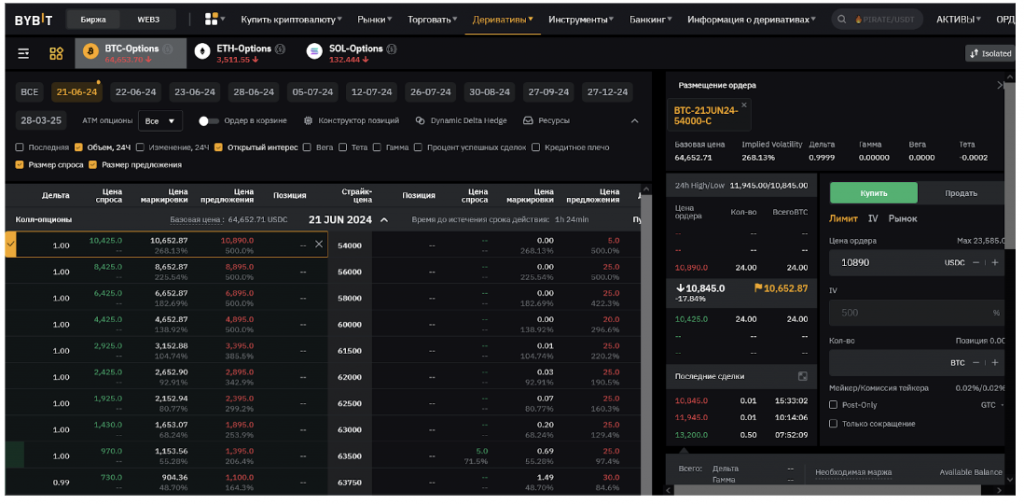Click the yellow grid layout icon
The height and width of the screenshot is (504, 1024).
(56, 53)
